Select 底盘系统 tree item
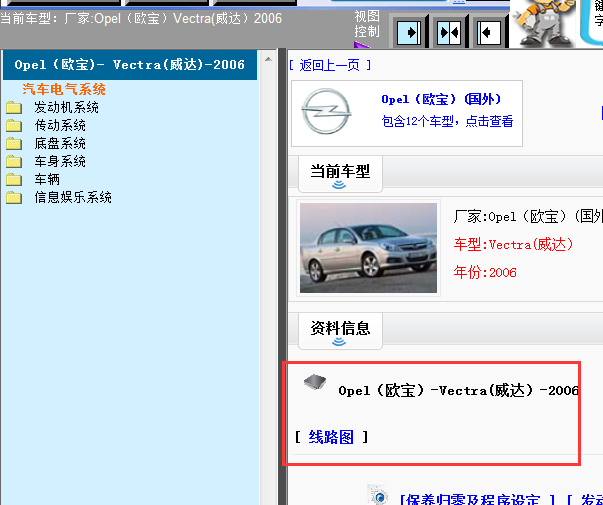The height and width of the screenshot is (505, 603). (x=60, y=144)
